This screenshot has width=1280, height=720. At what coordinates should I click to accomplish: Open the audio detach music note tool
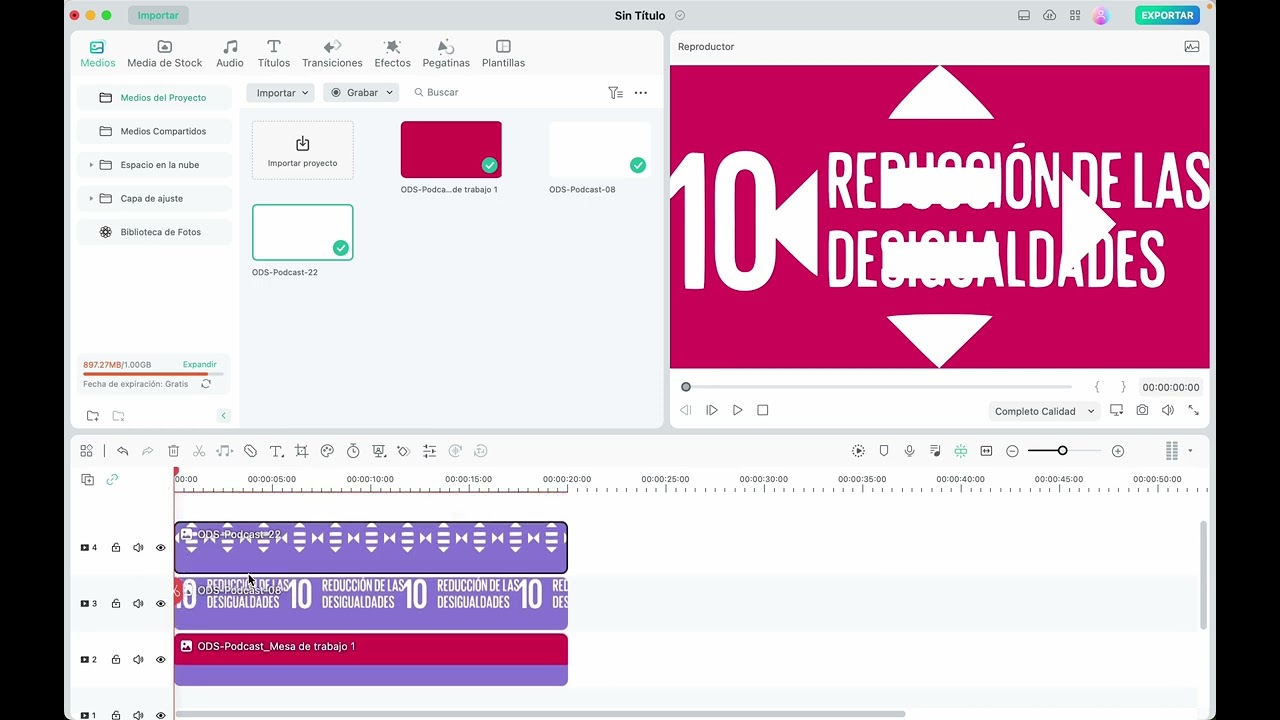(x=224, y=451)
